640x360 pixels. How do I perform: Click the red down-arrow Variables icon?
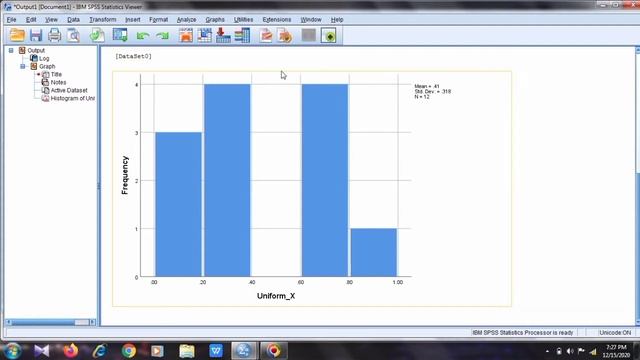(x=223, y=36)
